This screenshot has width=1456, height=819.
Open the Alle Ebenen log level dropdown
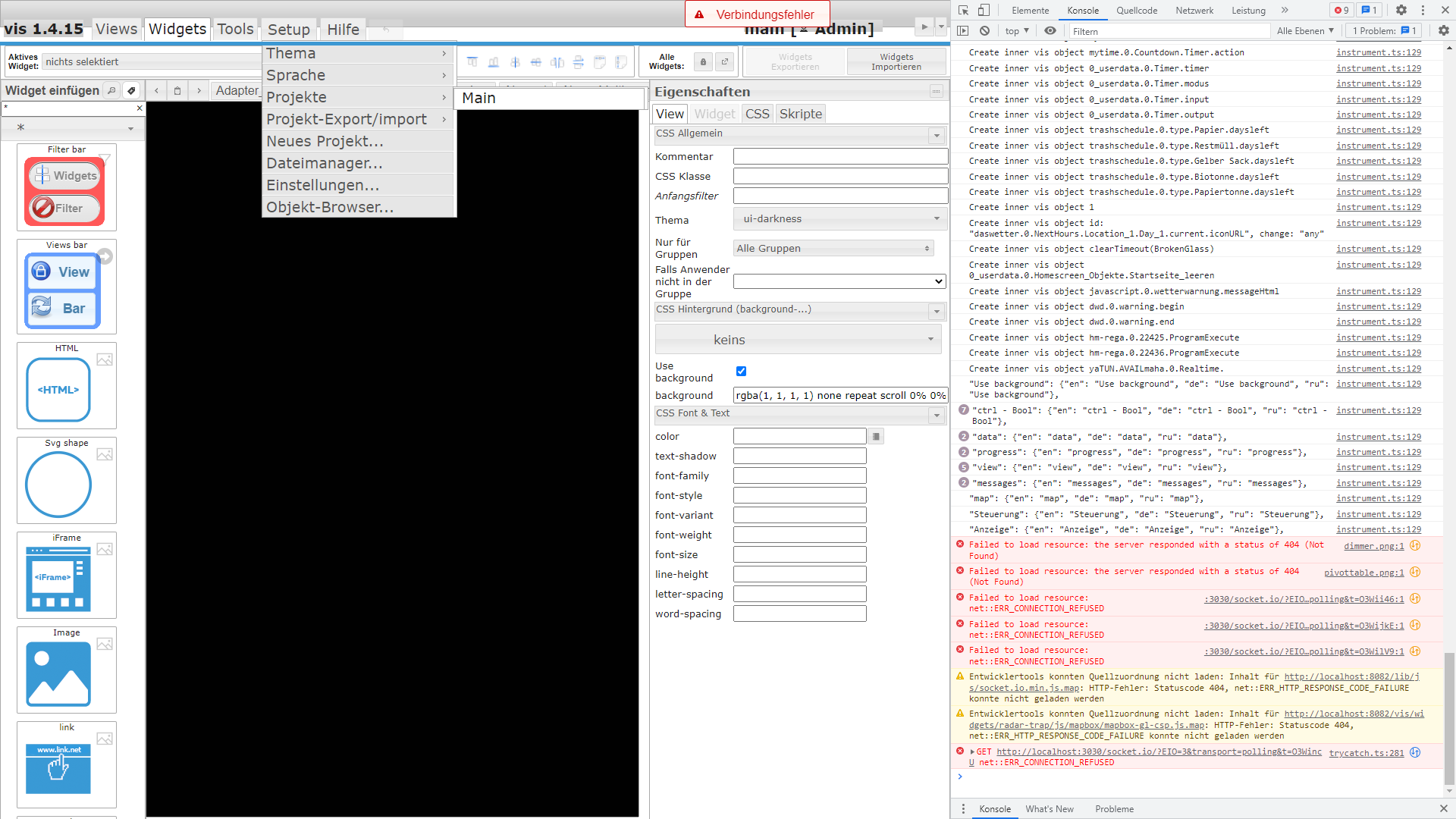[x=1304, y=31]
